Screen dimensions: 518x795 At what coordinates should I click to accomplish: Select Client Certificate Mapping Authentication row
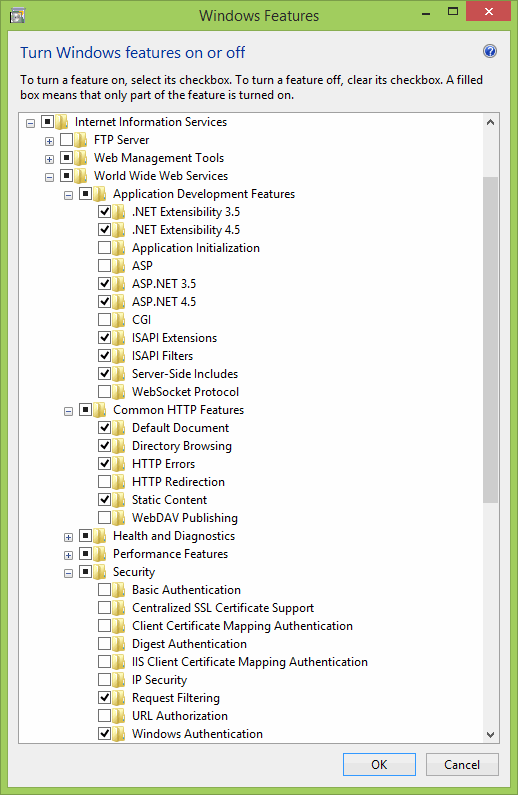pos(242,626)
